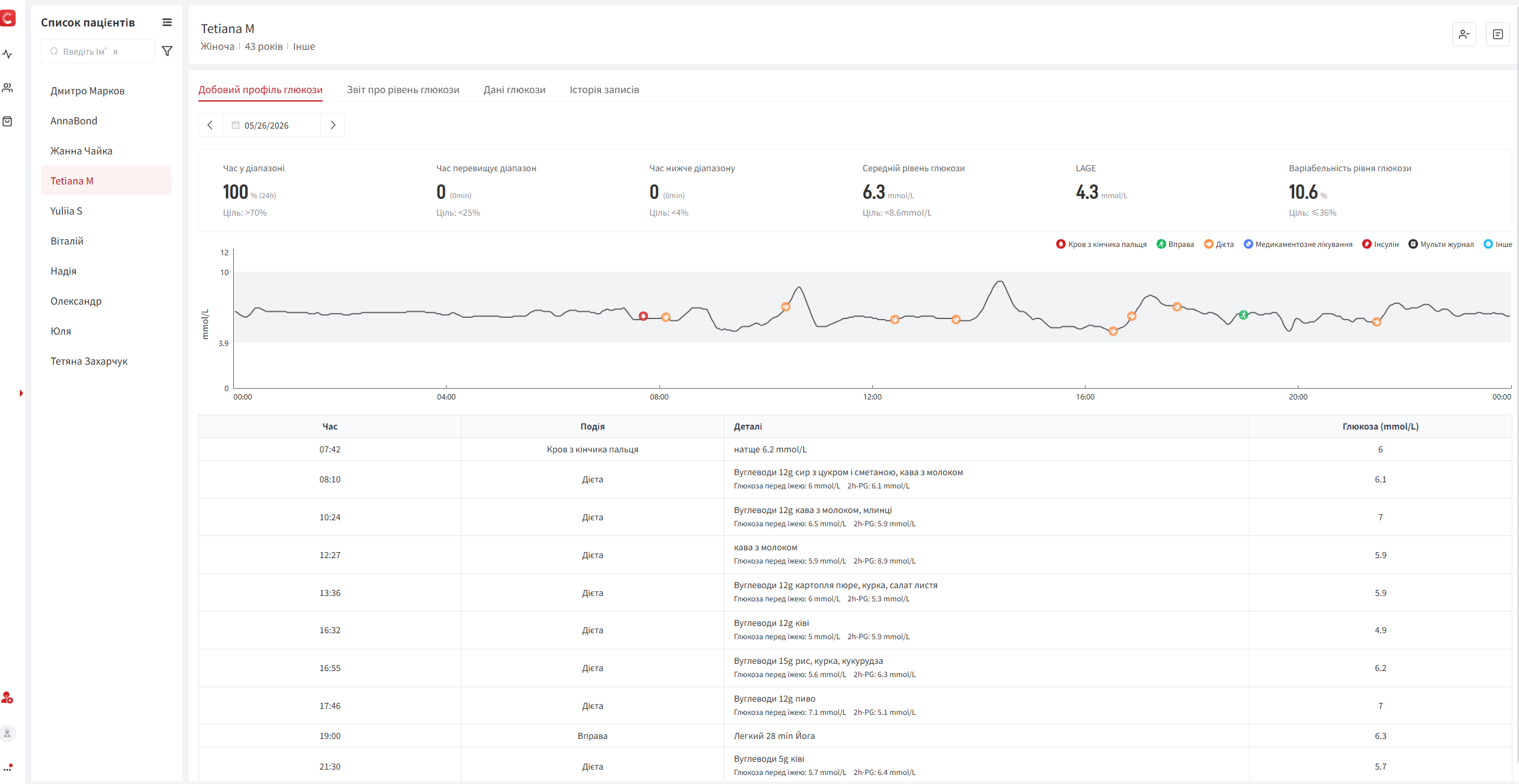Go to the previous day arrow

click(210, 125)
